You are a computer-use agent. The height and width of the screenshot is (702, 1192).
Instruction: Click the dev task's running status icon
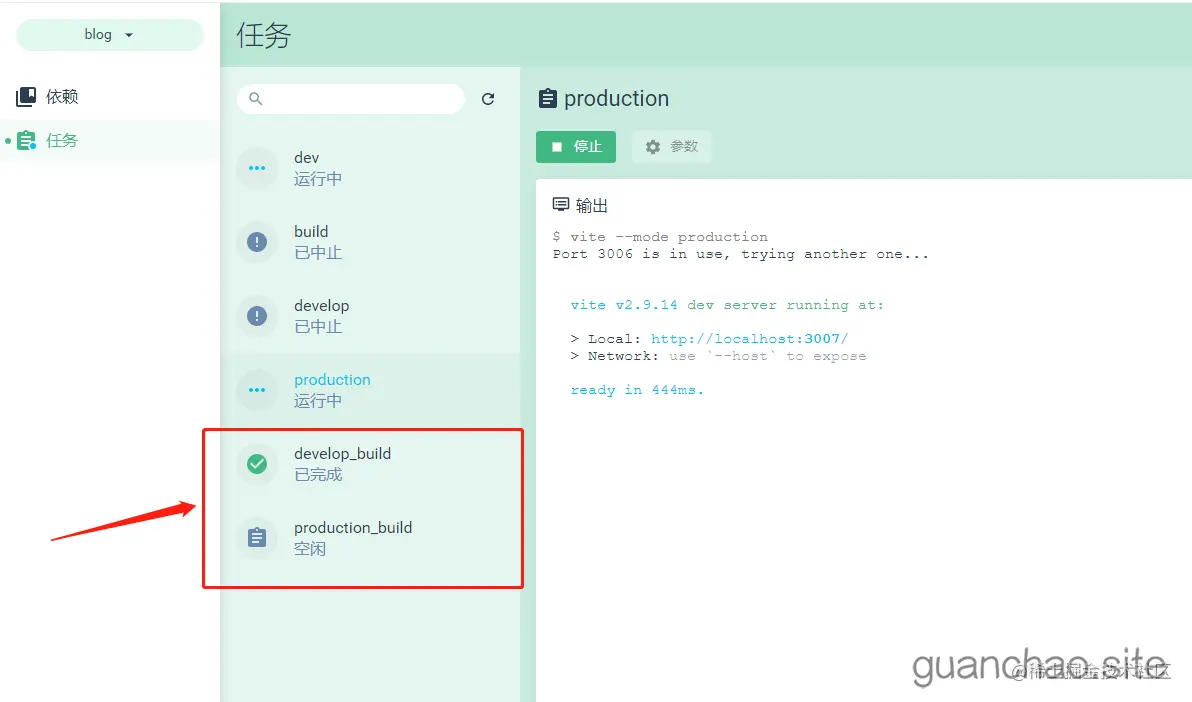pos(257,168)
